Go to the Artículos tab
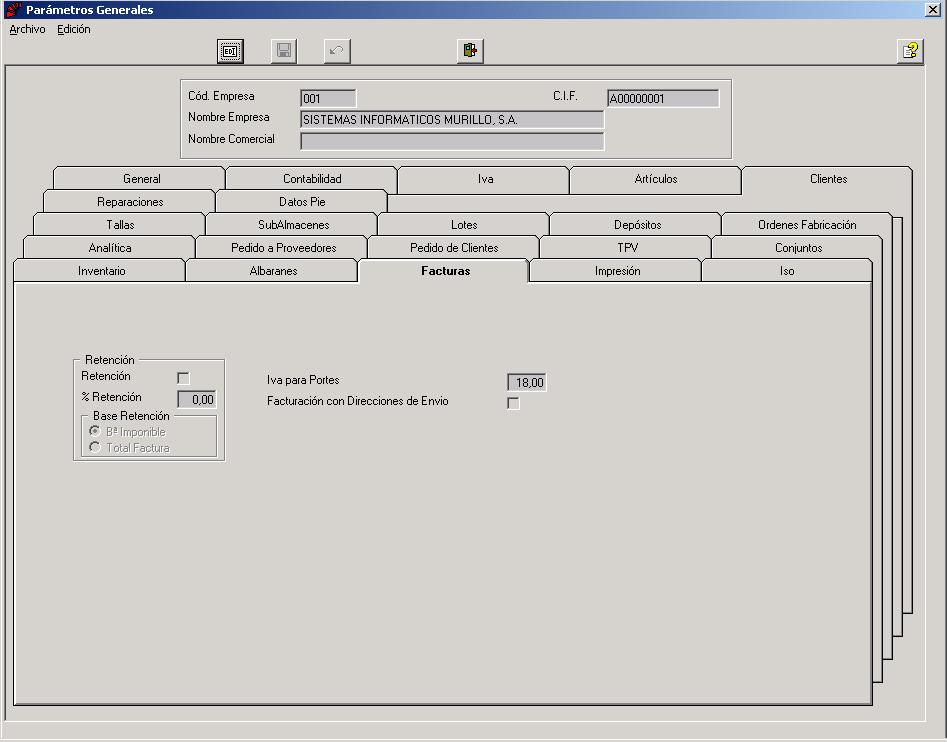The image size is (947, 742). coord(656,179)
